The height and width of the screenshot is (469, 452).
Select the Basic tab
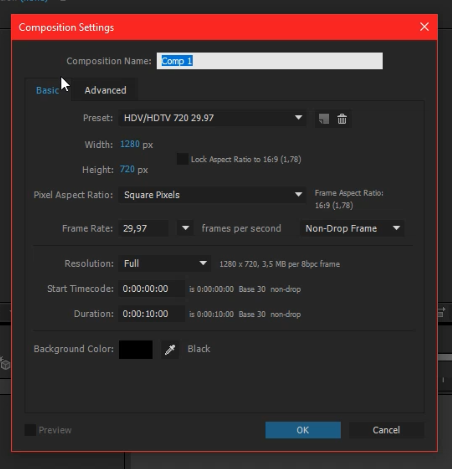[x=47, y=90]
